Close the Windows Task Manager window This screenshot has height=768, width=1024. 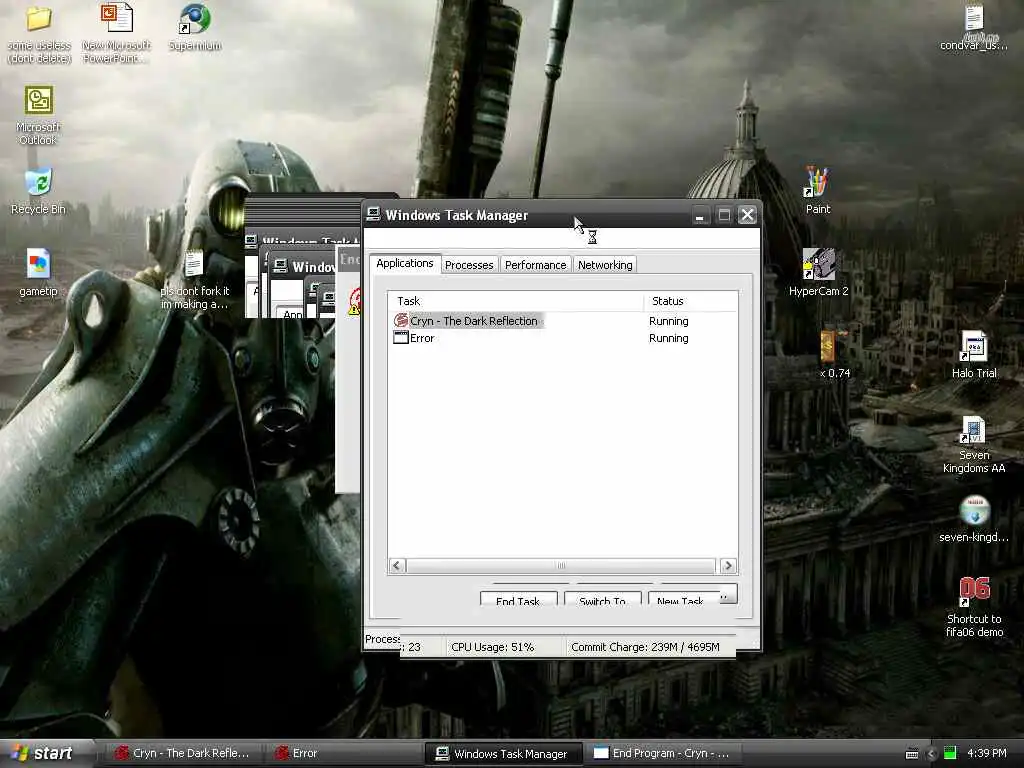point(748,215)
